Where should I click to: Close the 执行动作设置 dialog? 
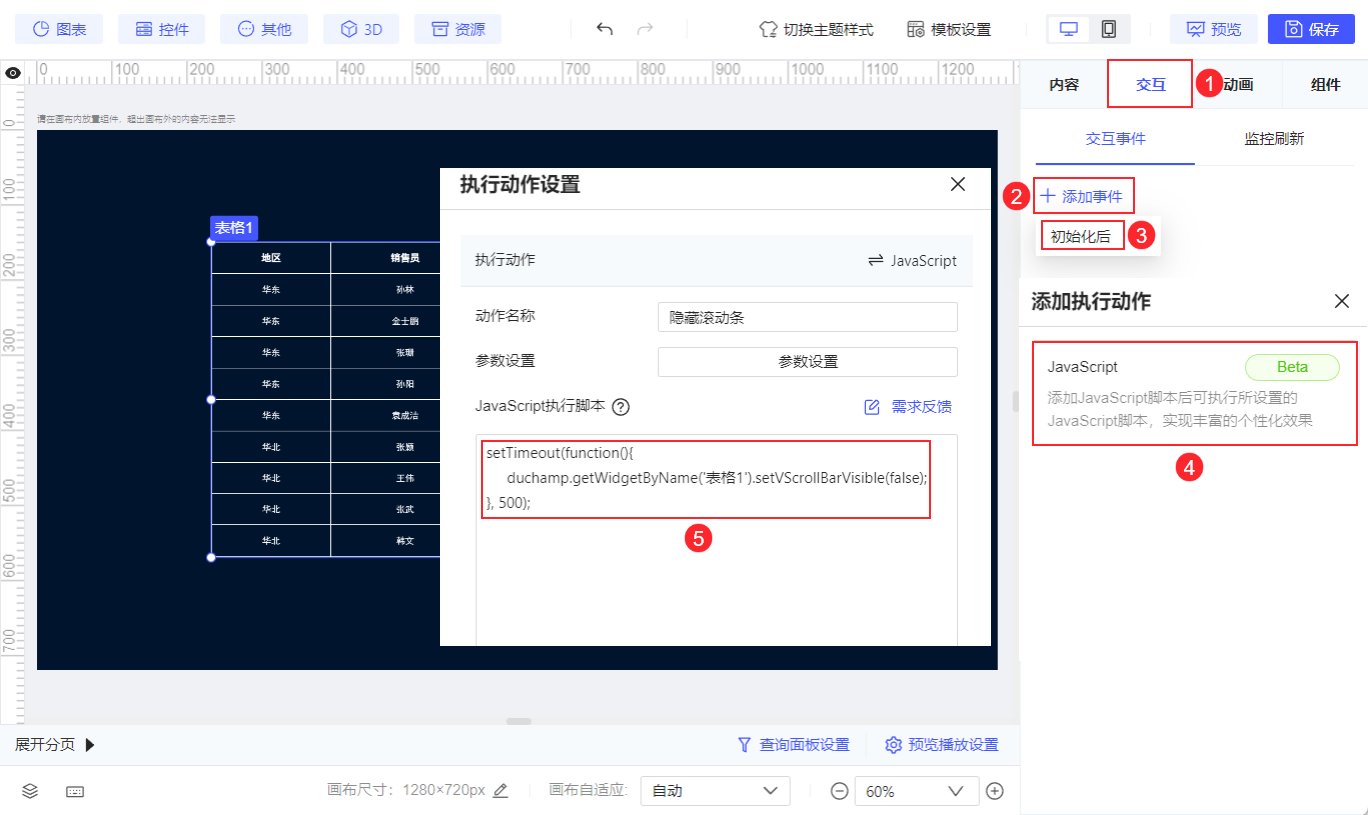pos(957,184)
